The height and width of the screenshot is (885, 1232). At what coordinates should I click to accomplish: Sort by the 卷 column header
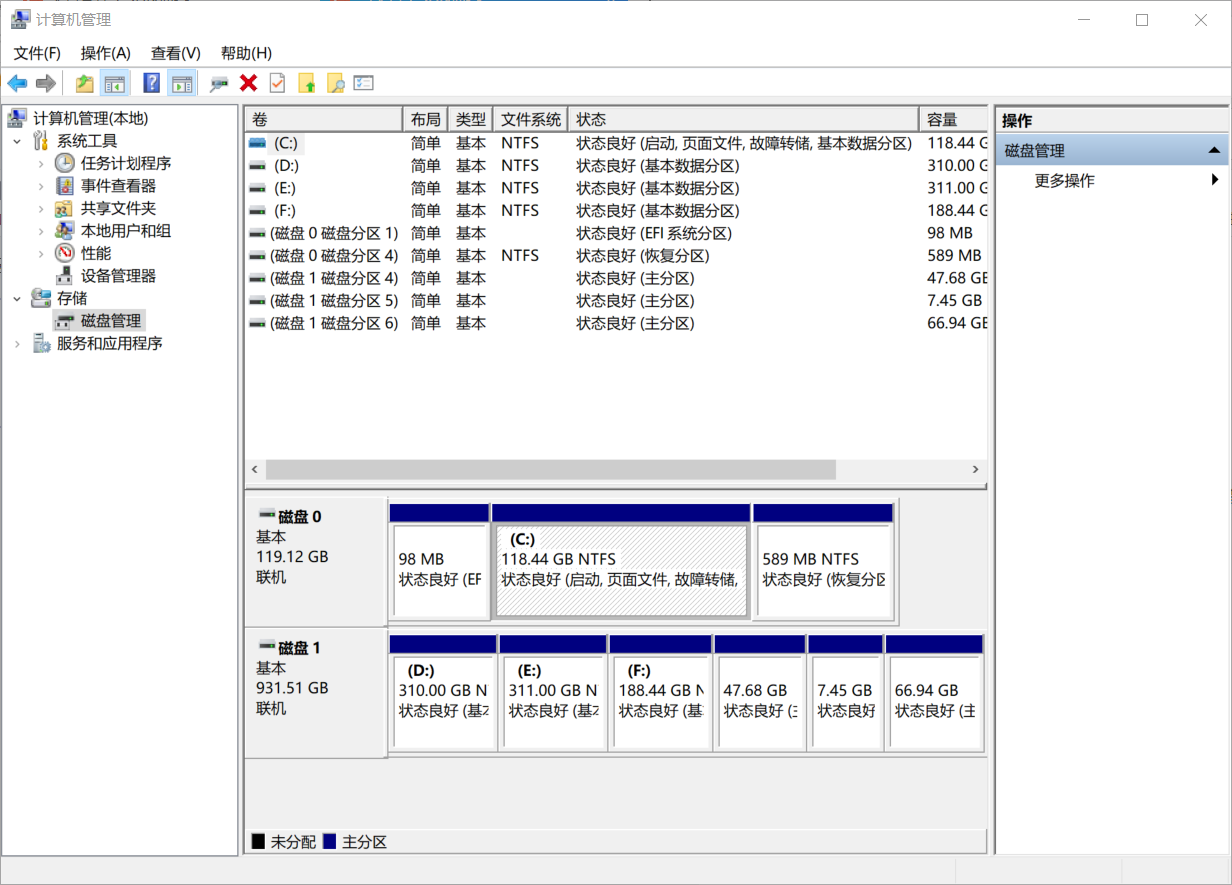(323, 119)
